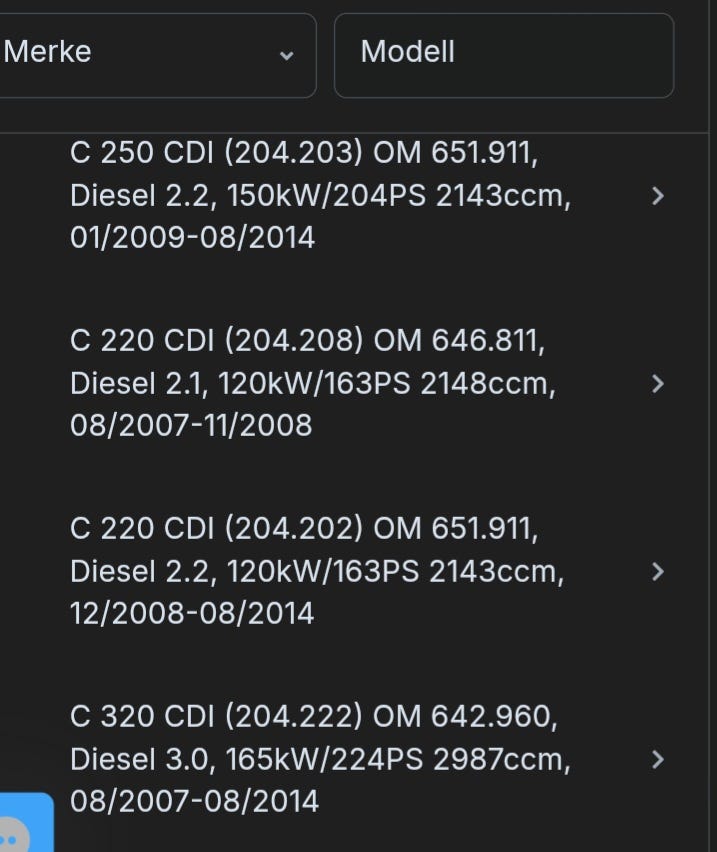
Task: Select C 220 CDI (204.208) OM 646.811
Action: (307, 341)
